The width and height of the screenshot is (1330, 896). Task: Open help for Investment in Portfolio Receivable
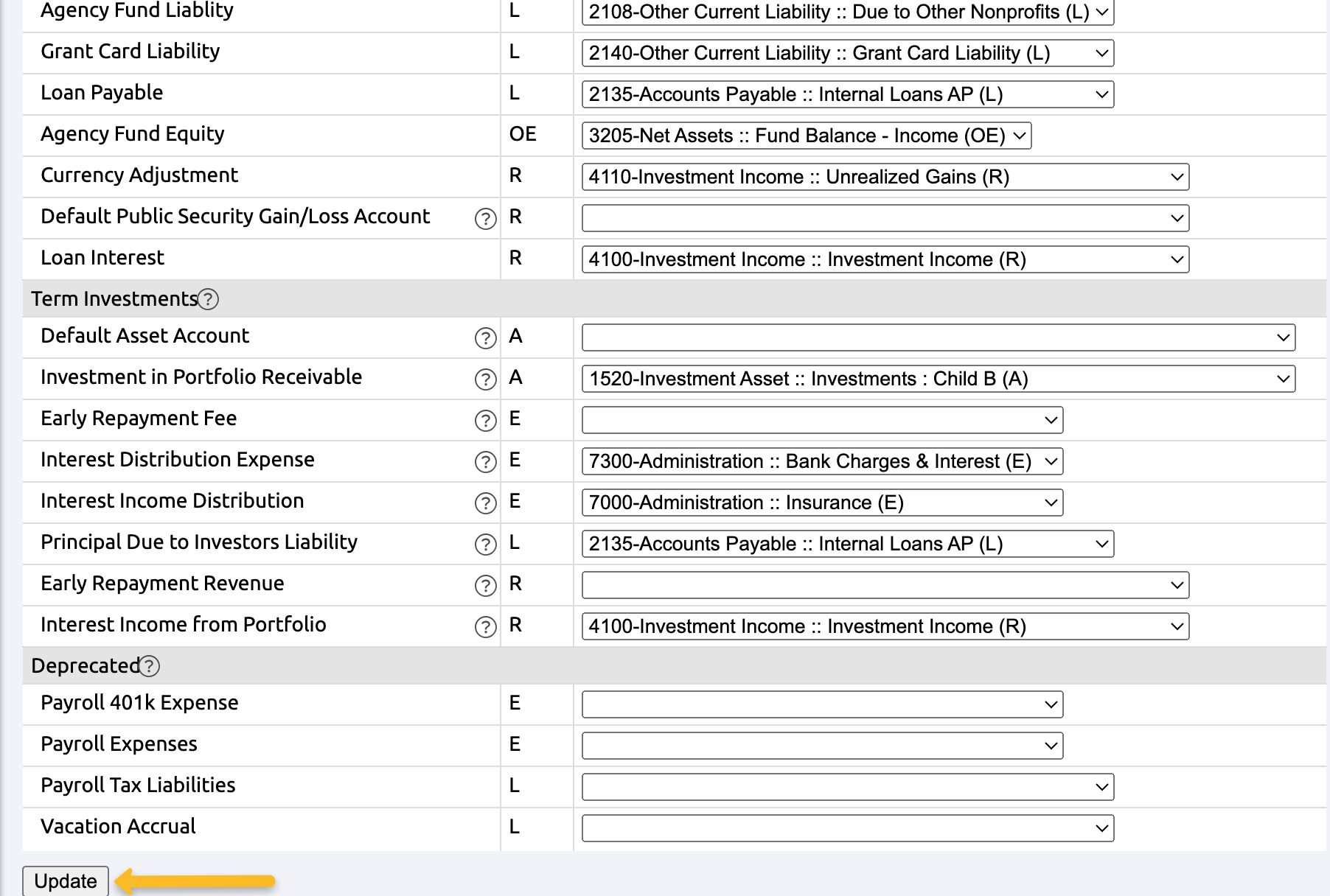[485, 379]
